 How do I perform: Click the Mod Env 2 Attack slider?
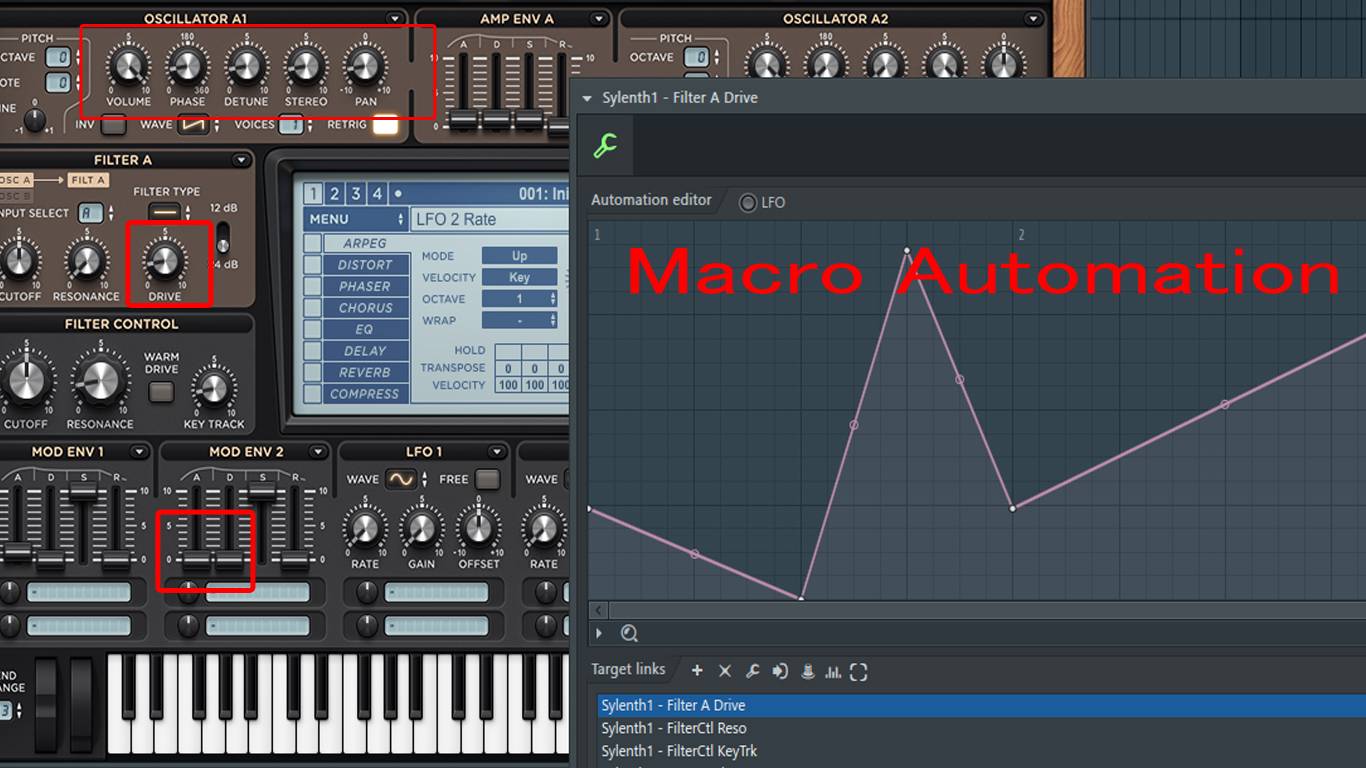pyautogui.click(x=196, y=558)
